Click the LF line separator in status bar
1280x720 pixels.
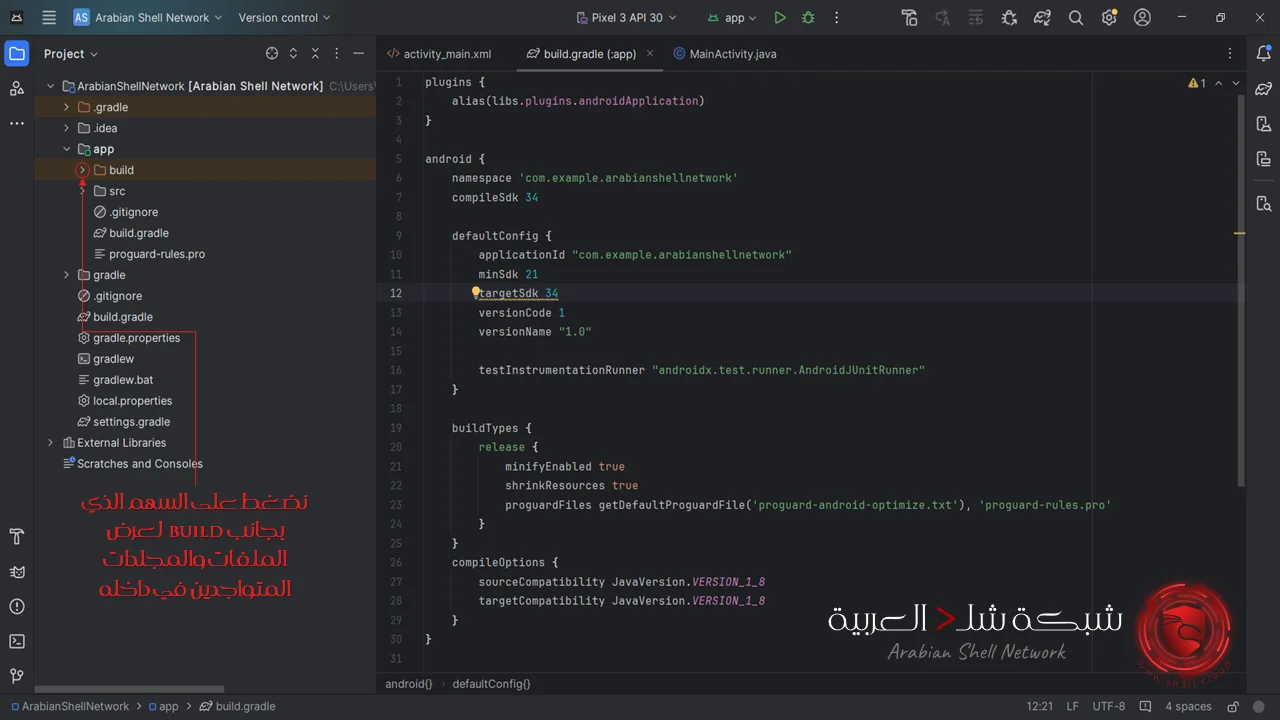pos(1072,706)
